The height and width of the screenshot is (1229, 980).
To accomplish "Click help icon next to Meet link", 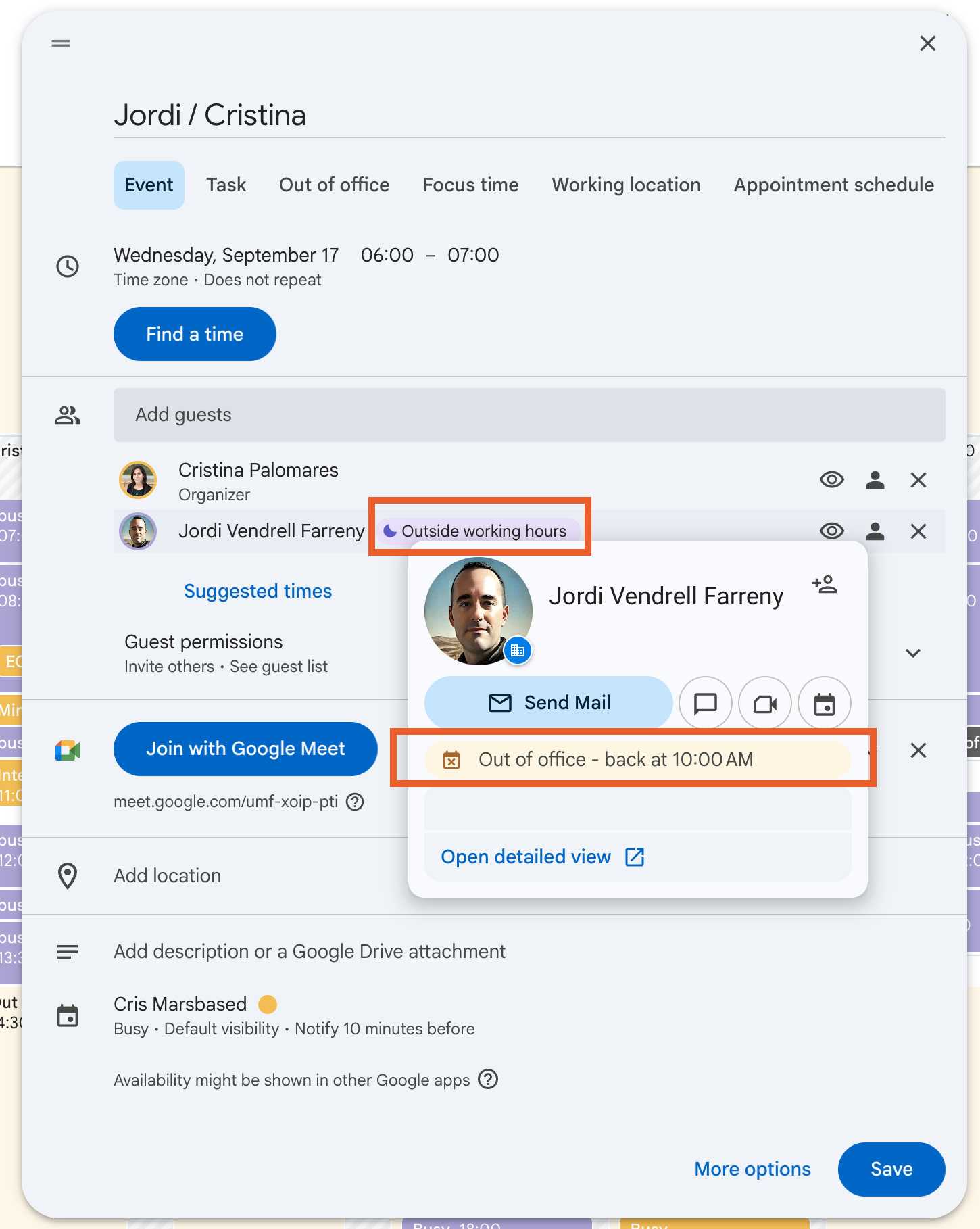I will pos(355,802).
